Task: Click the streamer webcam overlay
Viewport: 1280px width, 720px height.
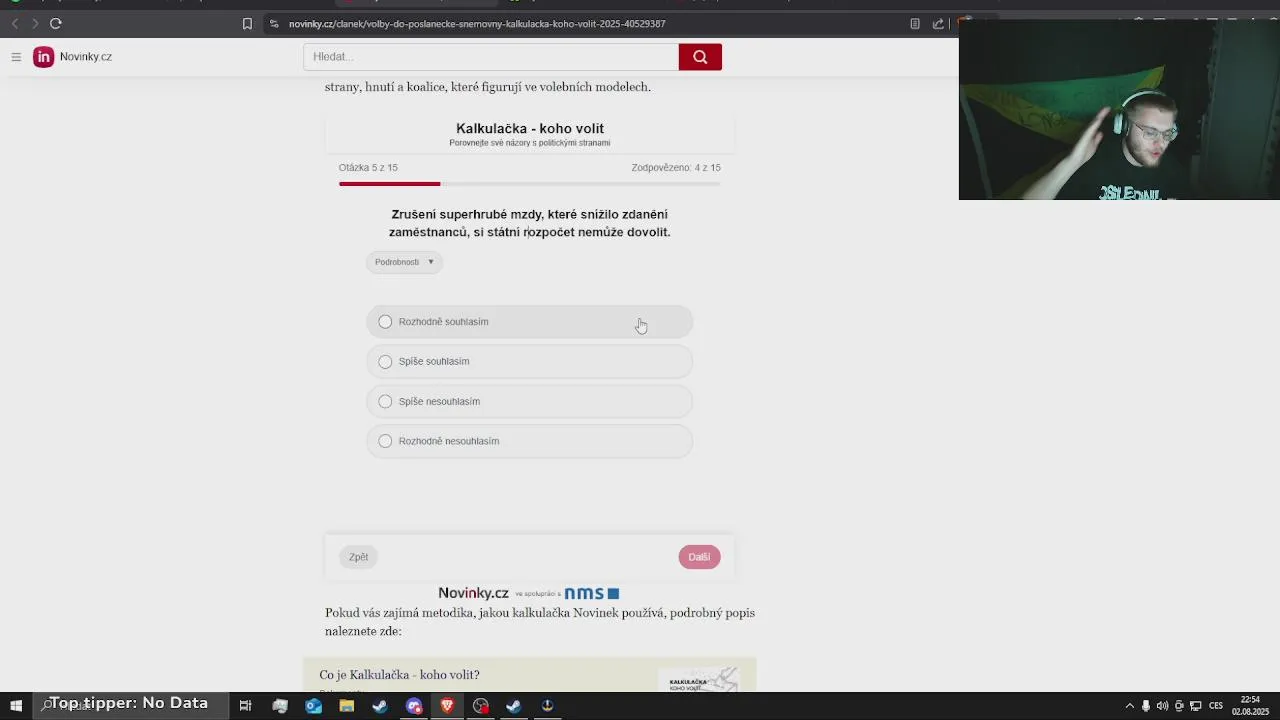Action: tap(1119, 110)
